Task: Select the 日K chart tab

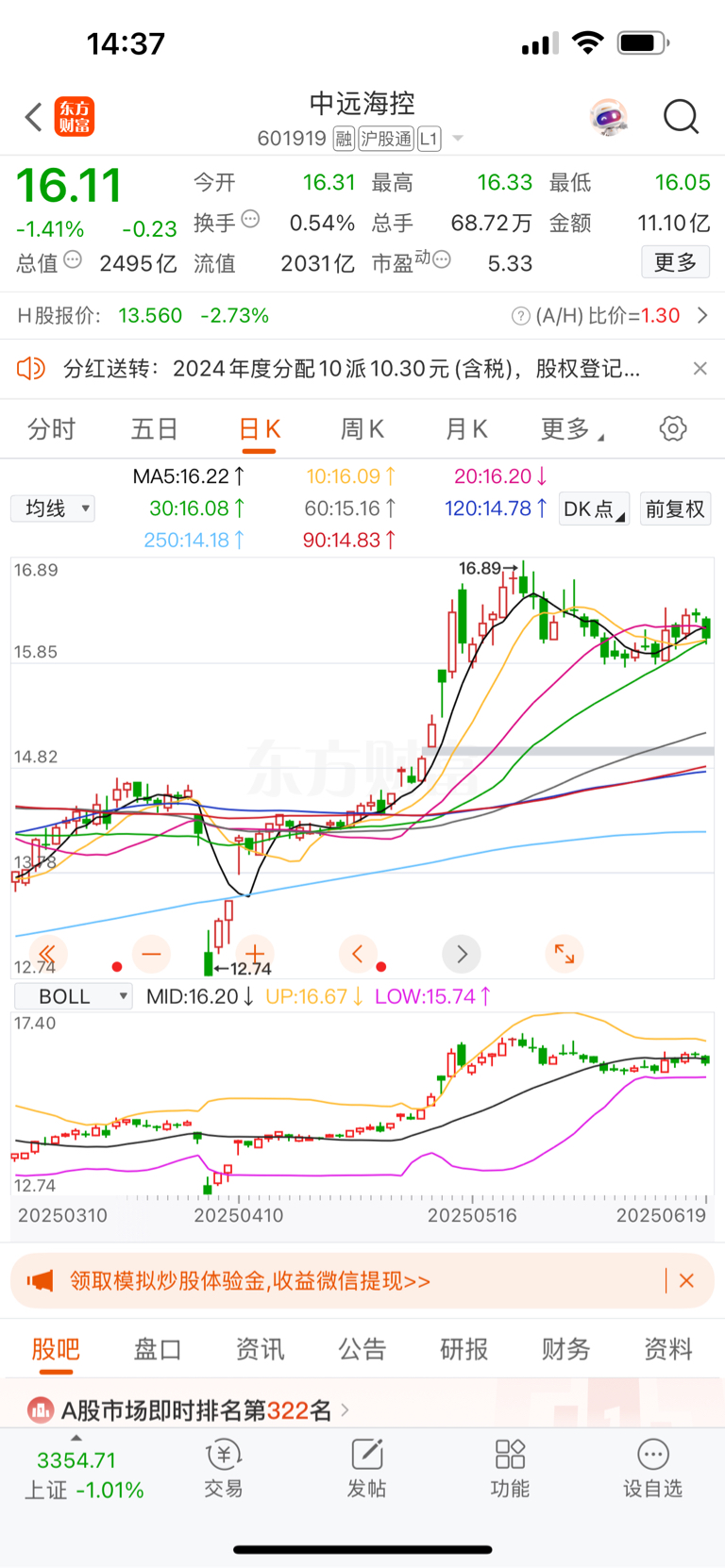Action: [x=260, y=429]
